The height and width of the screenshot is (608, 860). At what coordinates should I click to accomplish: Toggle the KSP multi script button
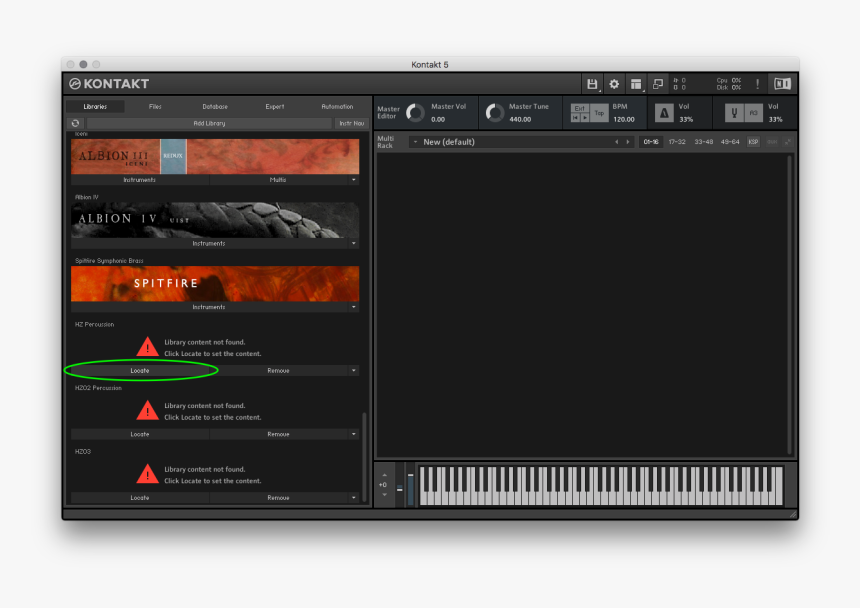(x=753, y=142)
